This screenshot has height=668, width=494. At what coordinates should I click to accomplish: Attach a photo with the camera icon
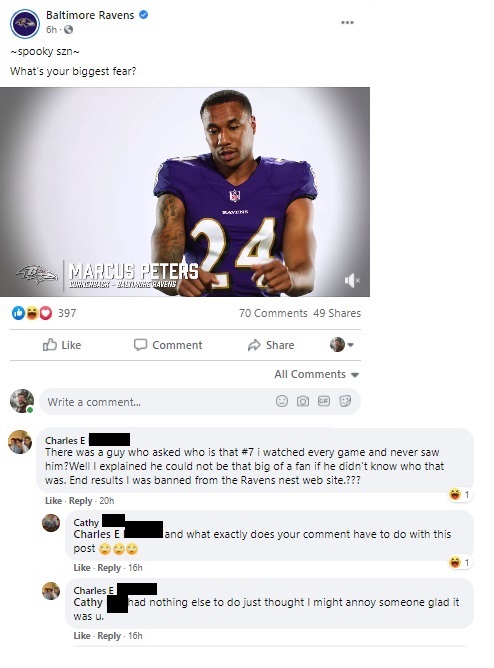tap(303, 401)
